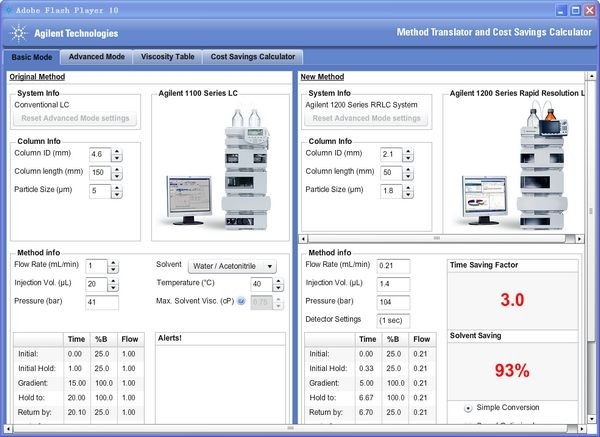
Task: Open the Viscosity Table tab
Action: click(x=168, y=57)
